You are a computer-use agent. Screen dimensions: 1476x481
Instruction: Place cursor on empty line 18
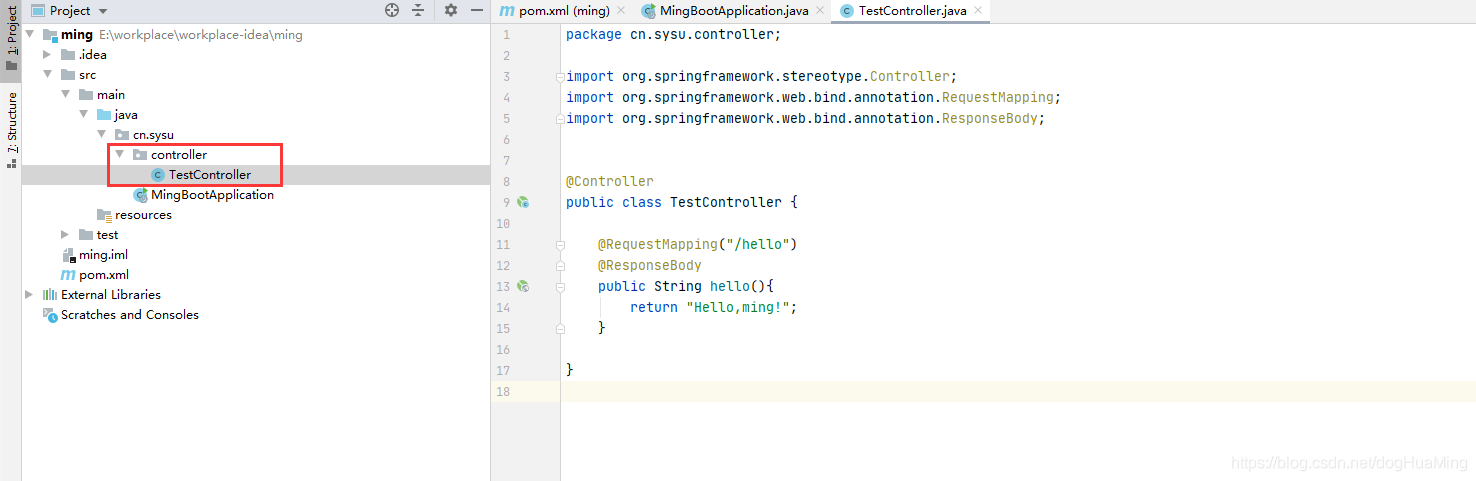[x=1018, y=391]
